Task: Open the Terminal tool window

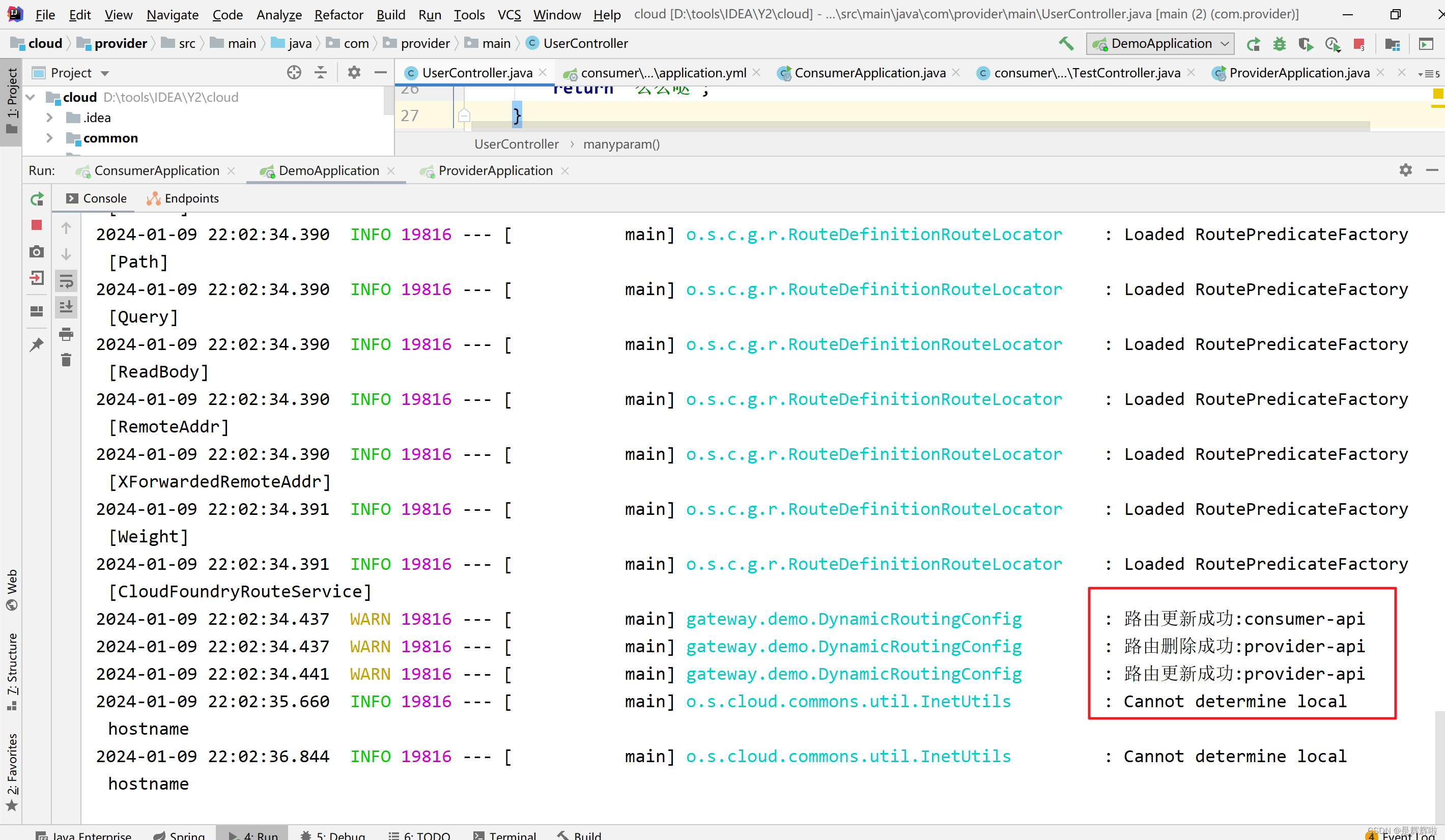Action: [x=504, y=835]
